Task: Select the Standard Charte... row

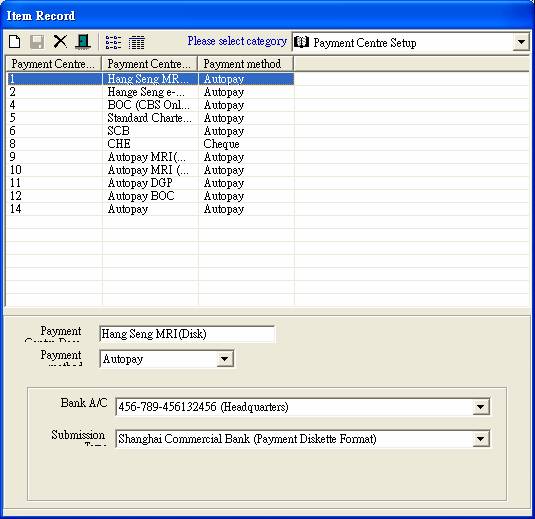Action: coord(150,118)
